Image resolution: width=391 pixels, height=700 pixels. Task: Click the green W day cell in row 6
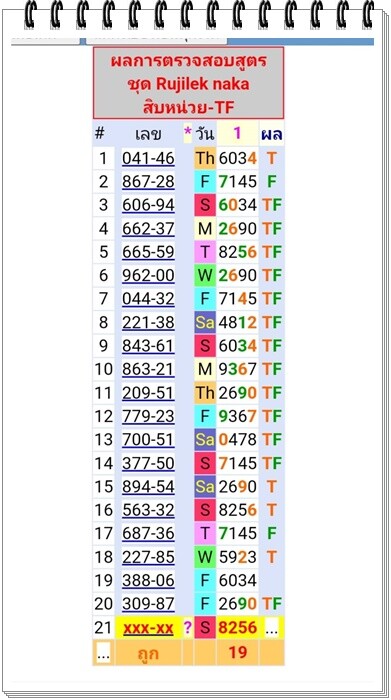click(205, 275)
